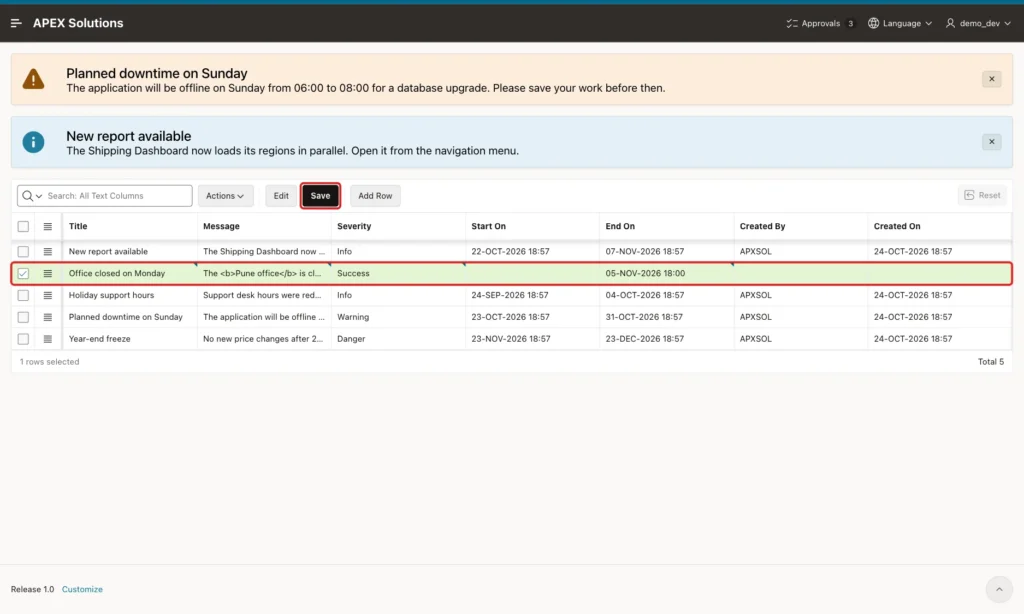The image size is (1024, 614).
Task: Click the globe icon beside Language
Action: coord(873,23)
